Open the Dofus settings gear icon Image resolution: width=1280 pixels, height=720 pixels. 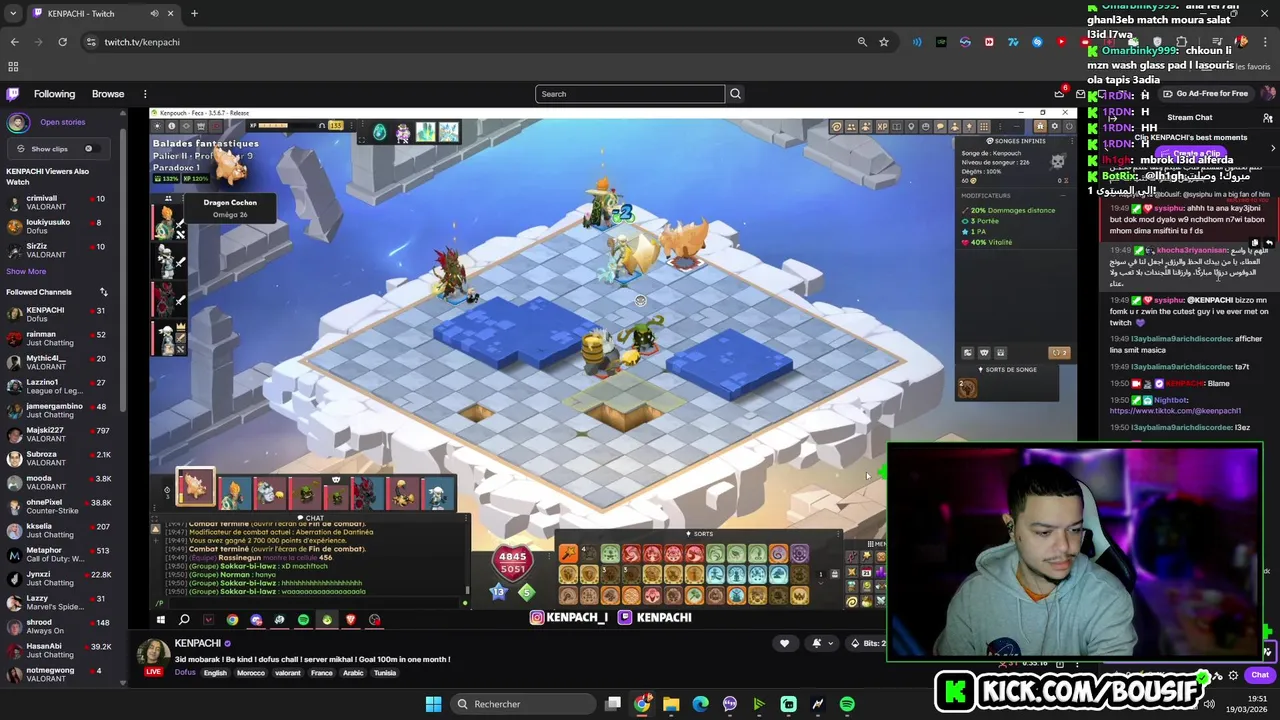tap(1055, 127)
